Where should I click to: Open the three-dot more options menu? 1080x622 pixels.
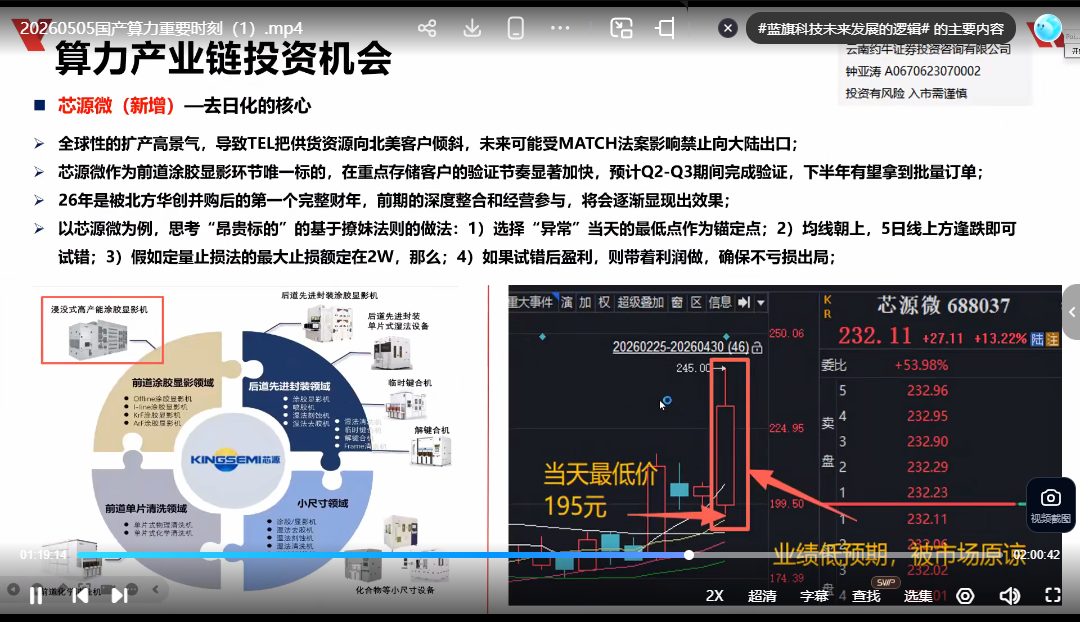pos(560,28)
